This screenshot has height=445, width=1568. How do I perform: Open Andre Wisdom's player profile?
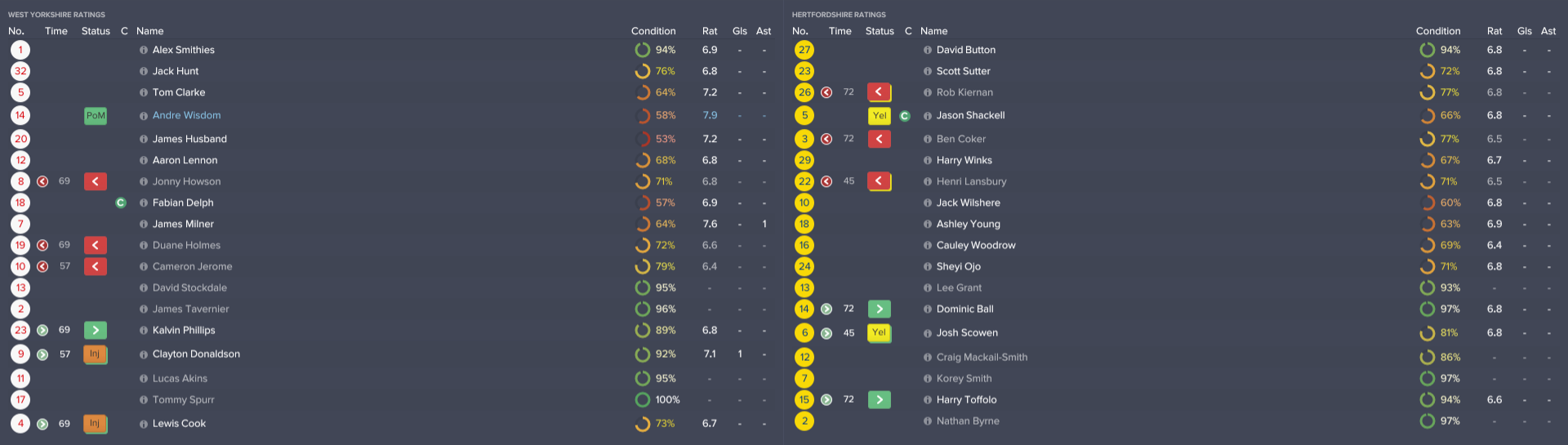(186, 116)
